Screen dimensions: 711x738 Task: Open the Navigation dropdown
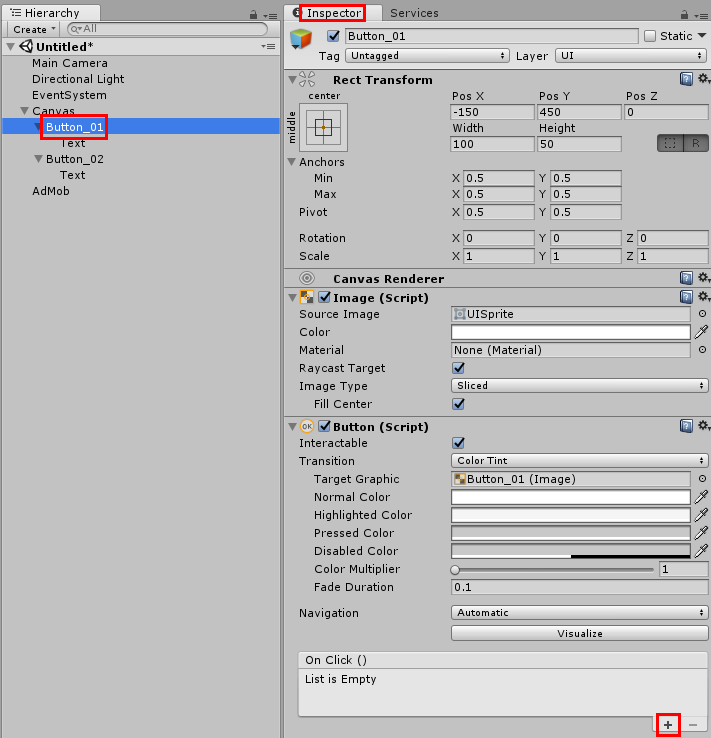pos(579,613)
